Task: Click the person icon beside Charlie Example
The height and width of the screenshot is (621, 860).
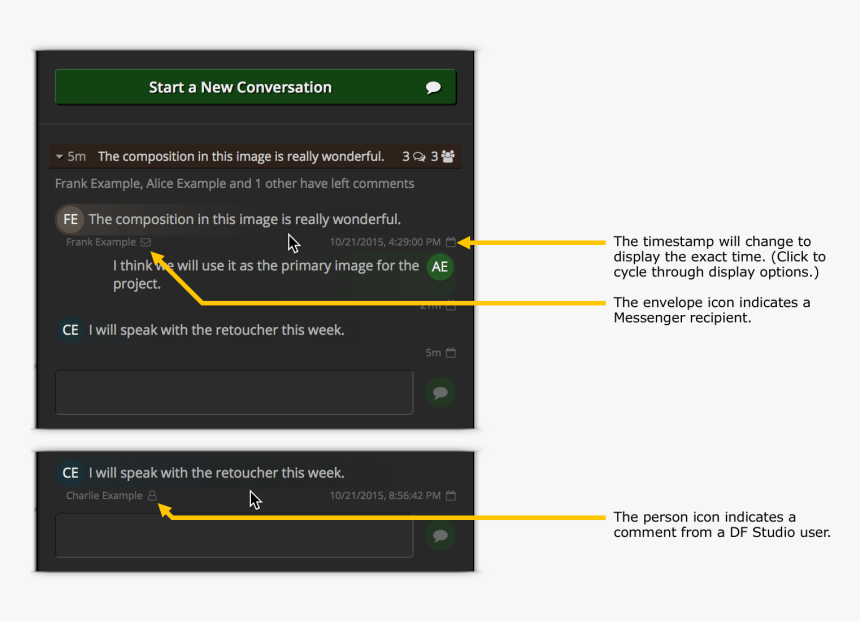Action: click(152, 495)
